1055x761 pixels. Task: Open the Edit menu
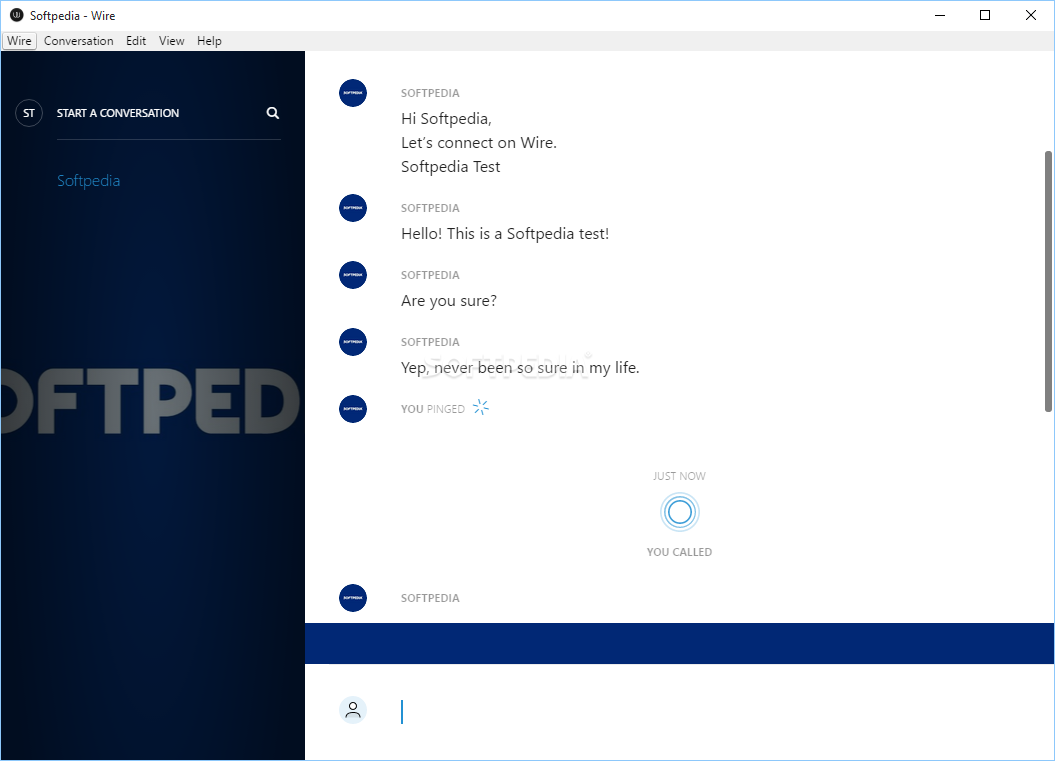[x=136, y=41]
